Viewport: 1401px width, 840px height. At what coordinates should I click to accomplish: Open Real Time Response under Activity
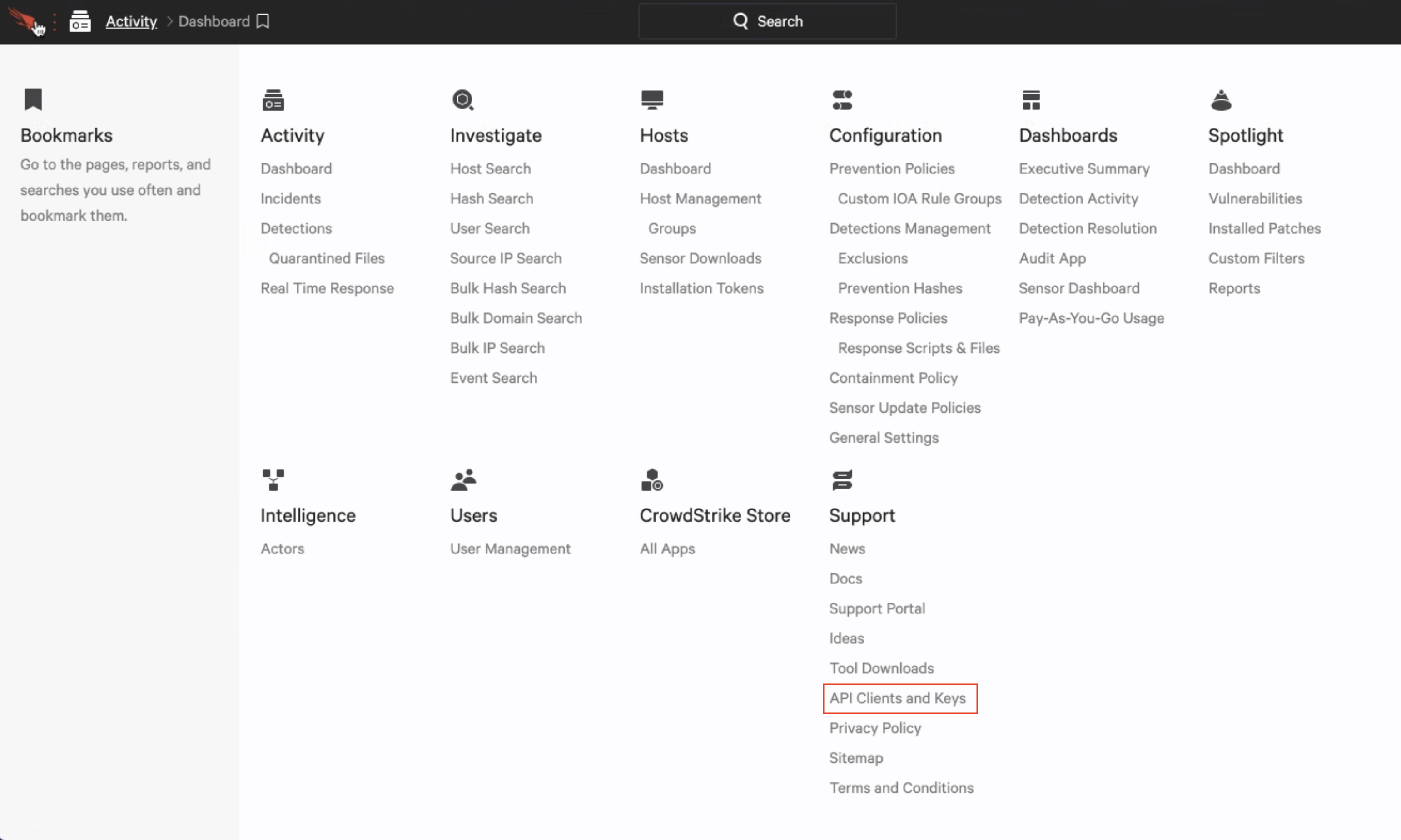(x=328, y=288)
